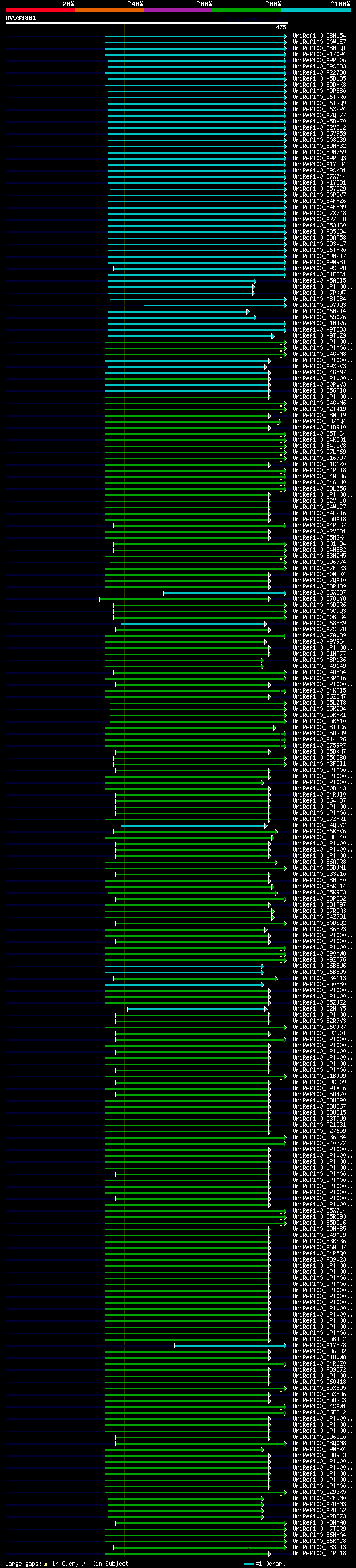This screenshot has width=356, height=1568.
Task: Select UniRef100_Q53JG0
Action: point(319,226)
